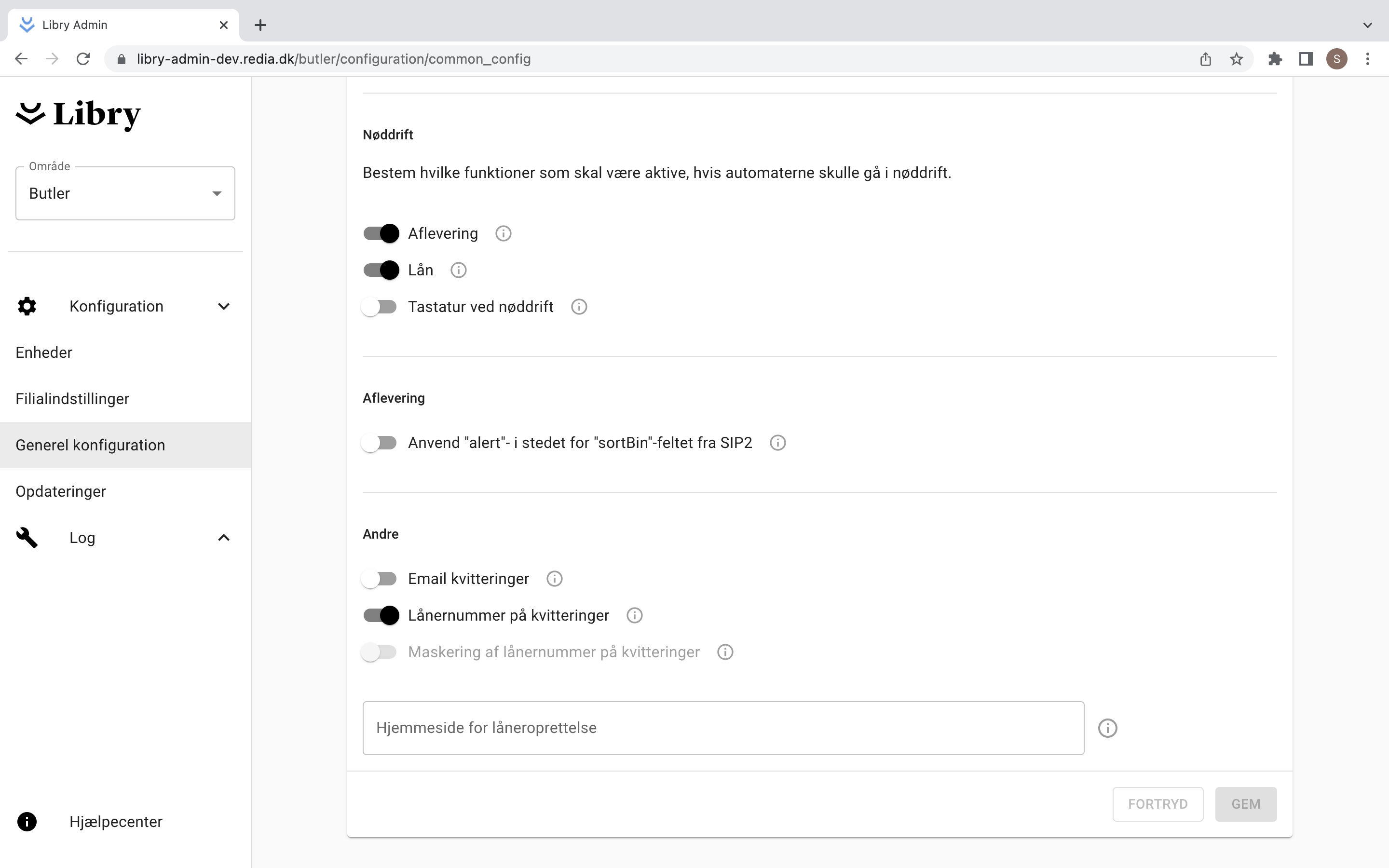
Task: Click the GEM button to save
Action: (x=1245, y=804)
